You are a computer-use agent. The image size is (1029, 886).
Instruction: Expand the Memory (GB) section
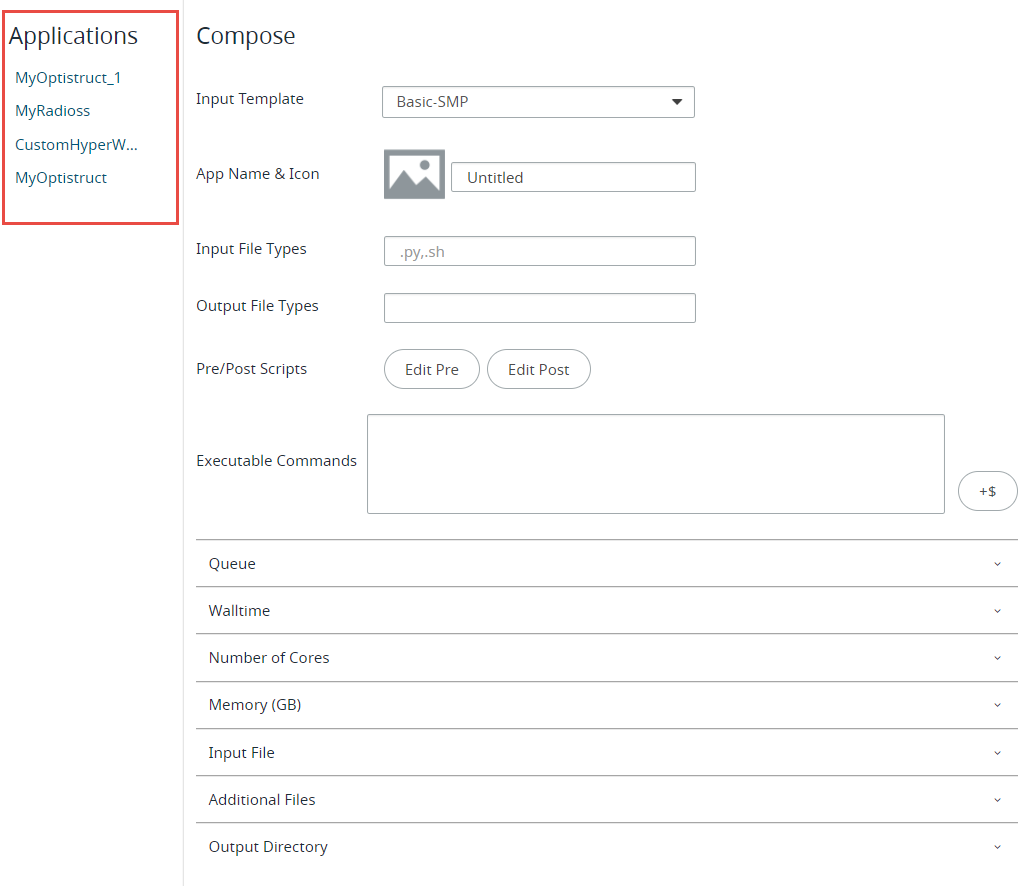click(607, 705)
